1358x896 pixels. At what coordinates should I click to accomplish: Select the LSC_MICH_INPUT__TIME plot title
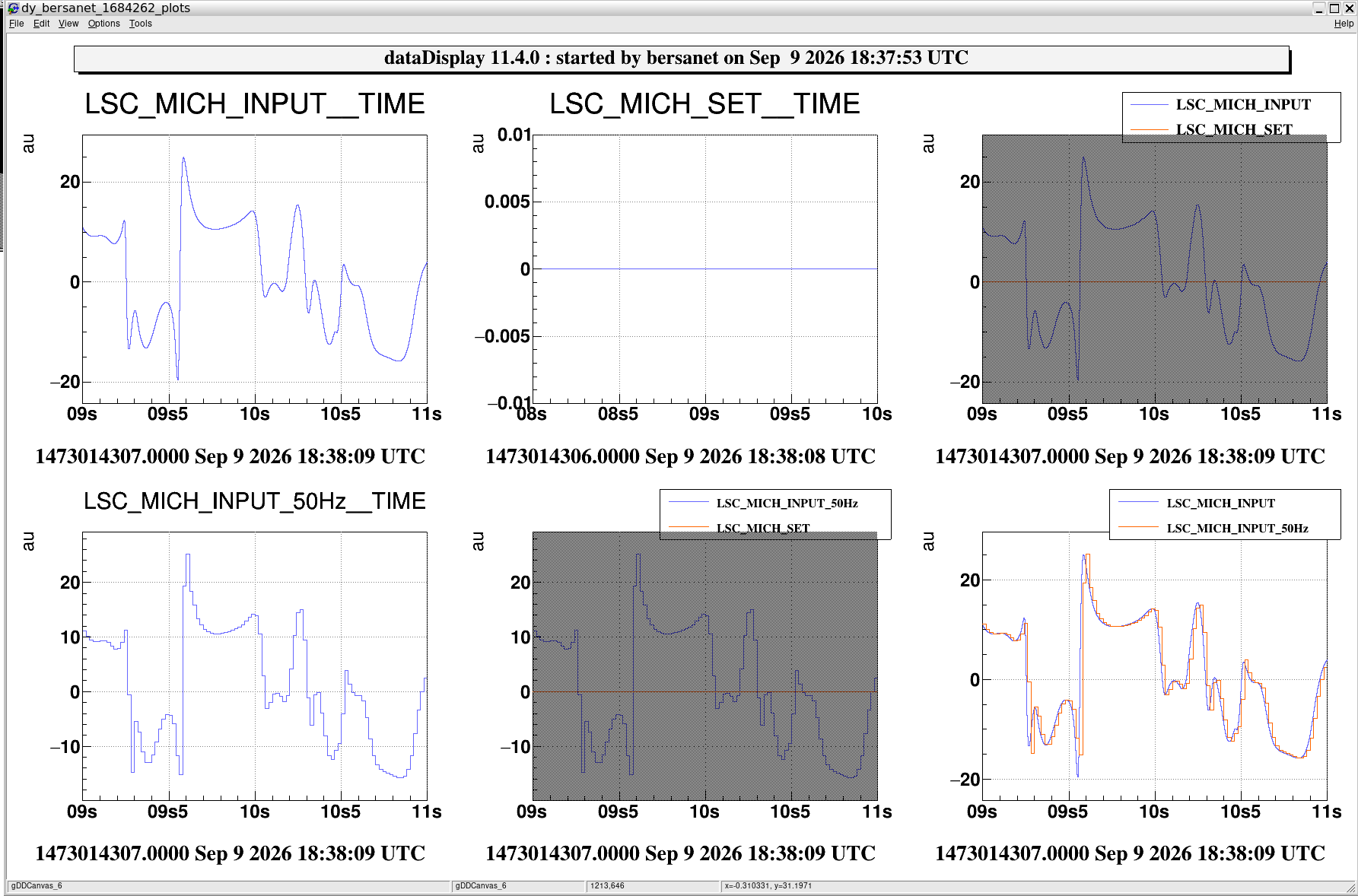tap(254, 103)
